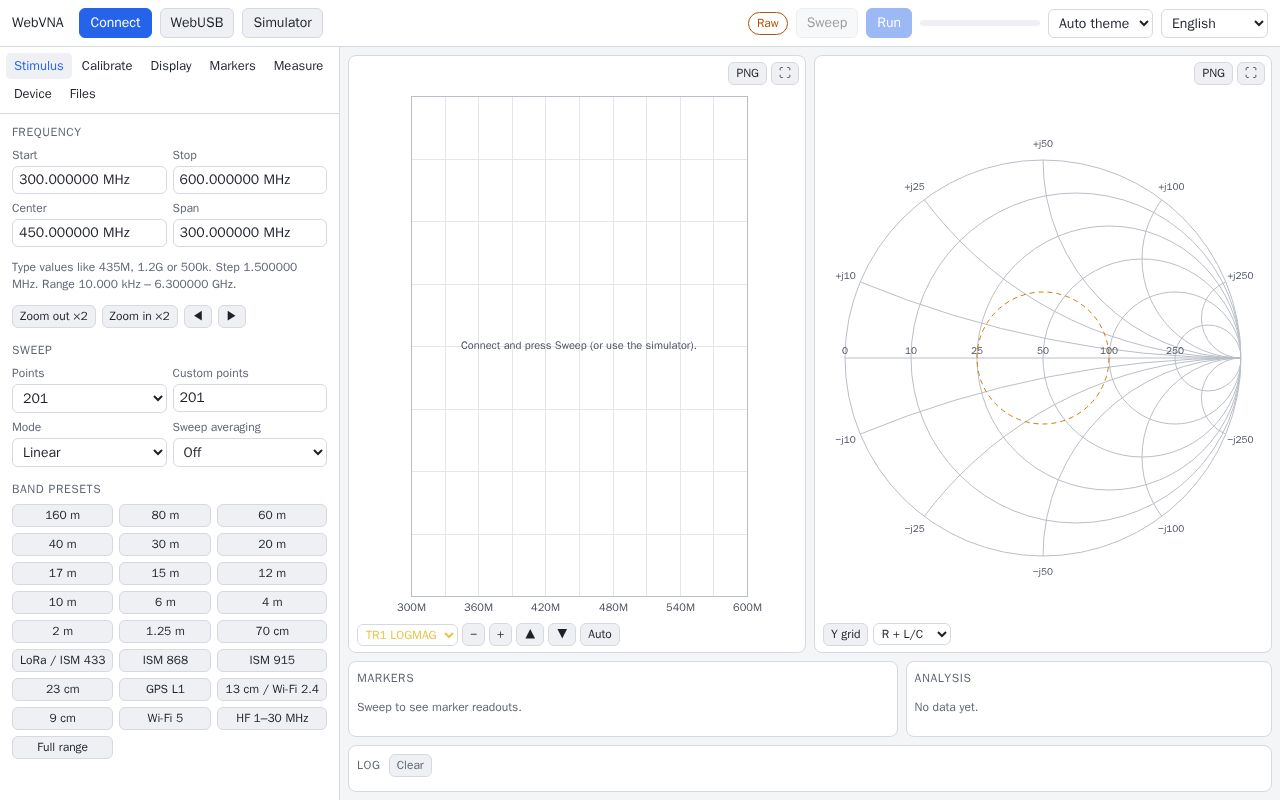Switch to the Markers tab

coord(232,66)
